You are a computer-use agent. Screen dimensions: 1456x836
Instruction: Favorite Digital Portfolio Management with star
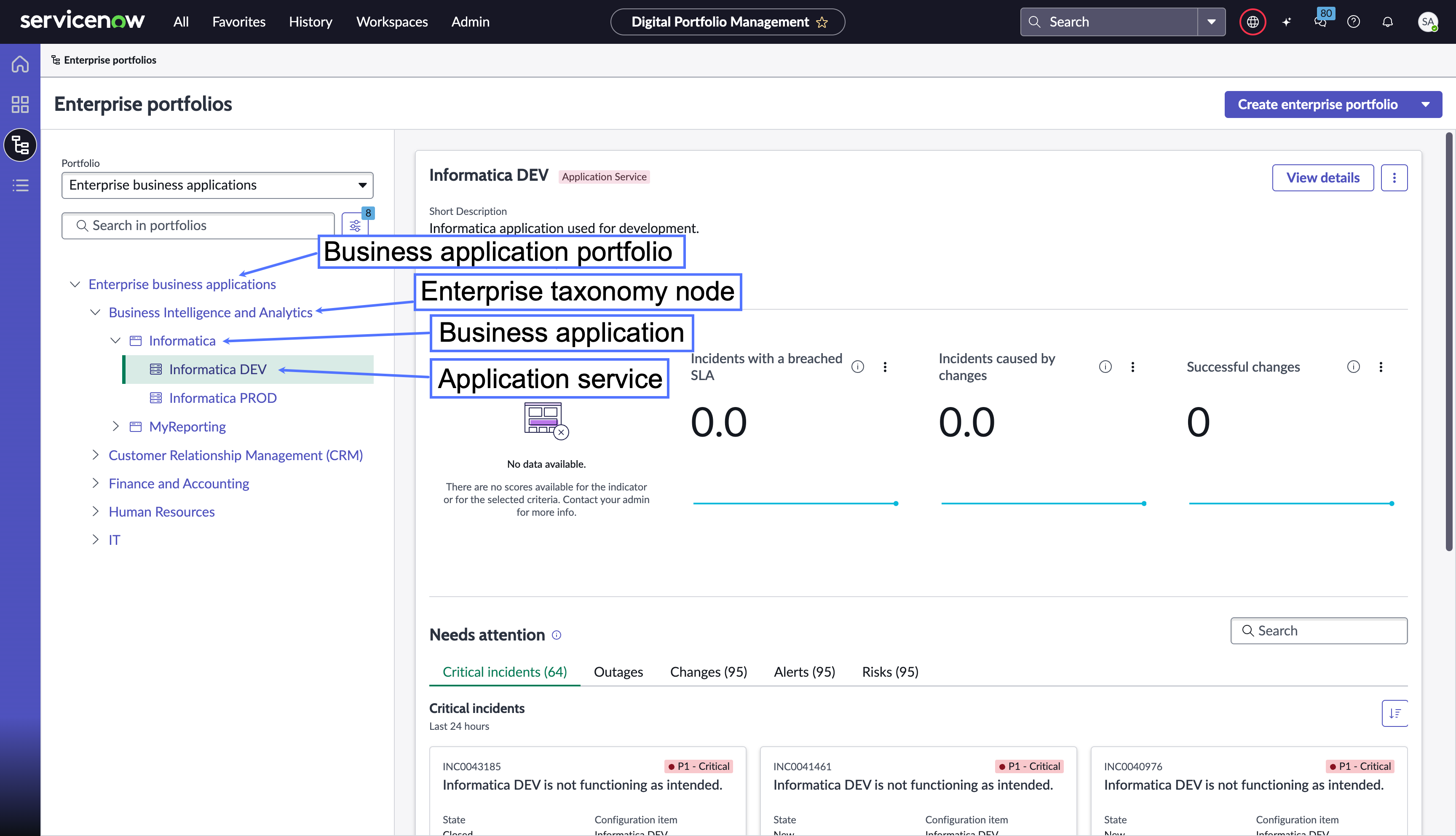[822, 22]
